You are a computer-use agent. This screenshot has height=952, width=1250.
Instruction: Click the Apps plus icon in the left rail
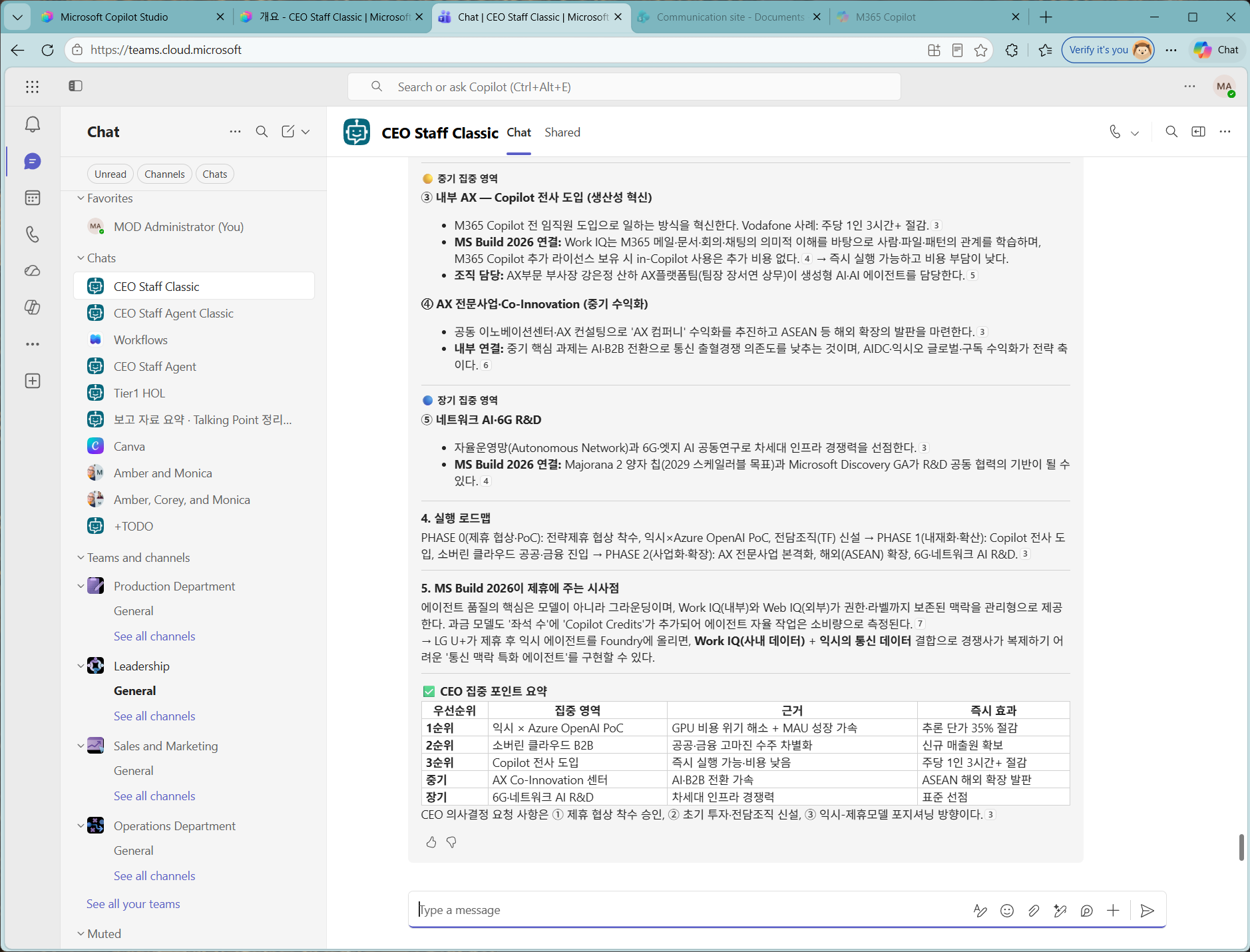pos(33,381)
